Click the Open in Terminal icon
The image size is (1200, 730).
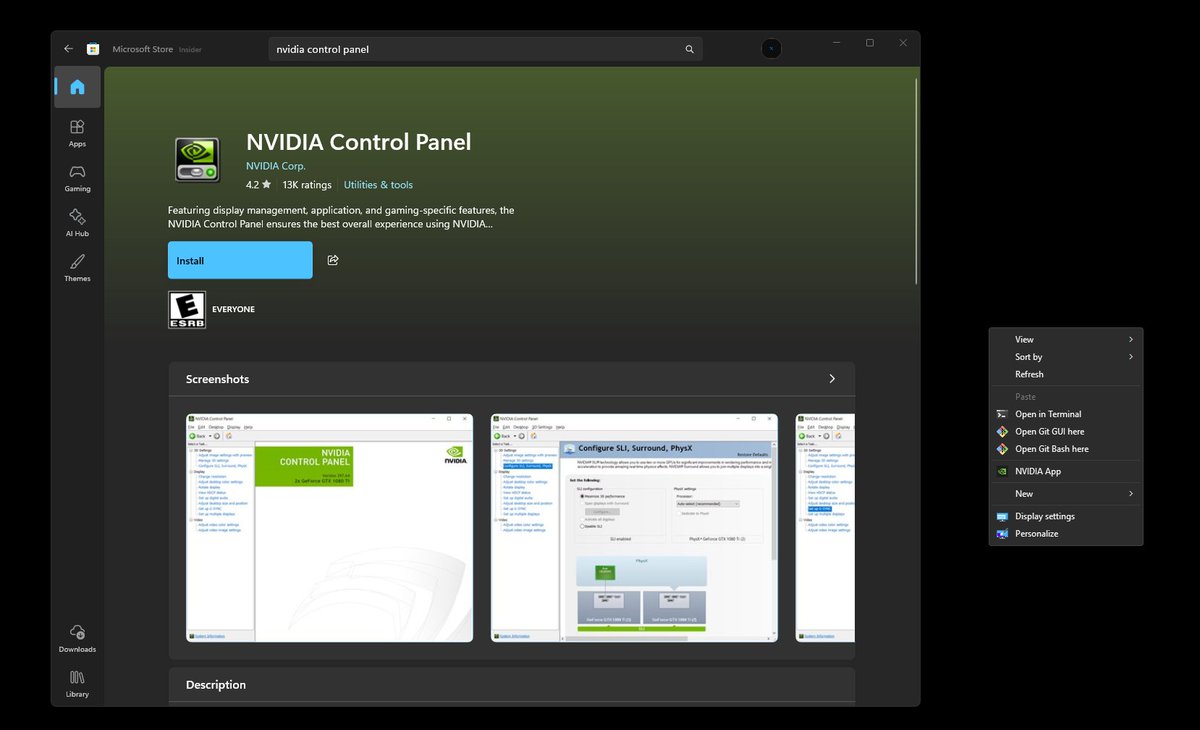[x=1002, y=414]
